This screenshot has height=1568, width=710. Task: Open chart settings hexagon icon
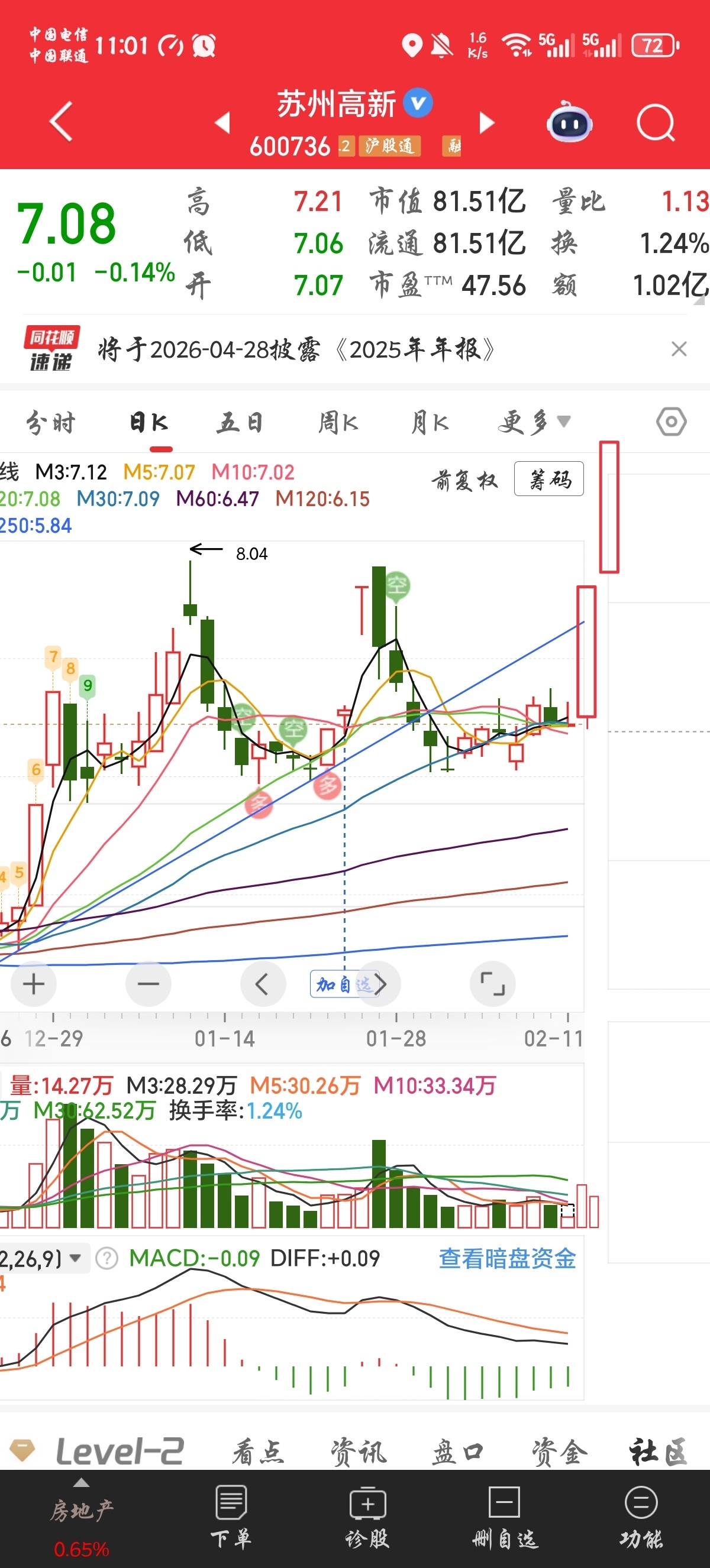click(x=671, y=422)
